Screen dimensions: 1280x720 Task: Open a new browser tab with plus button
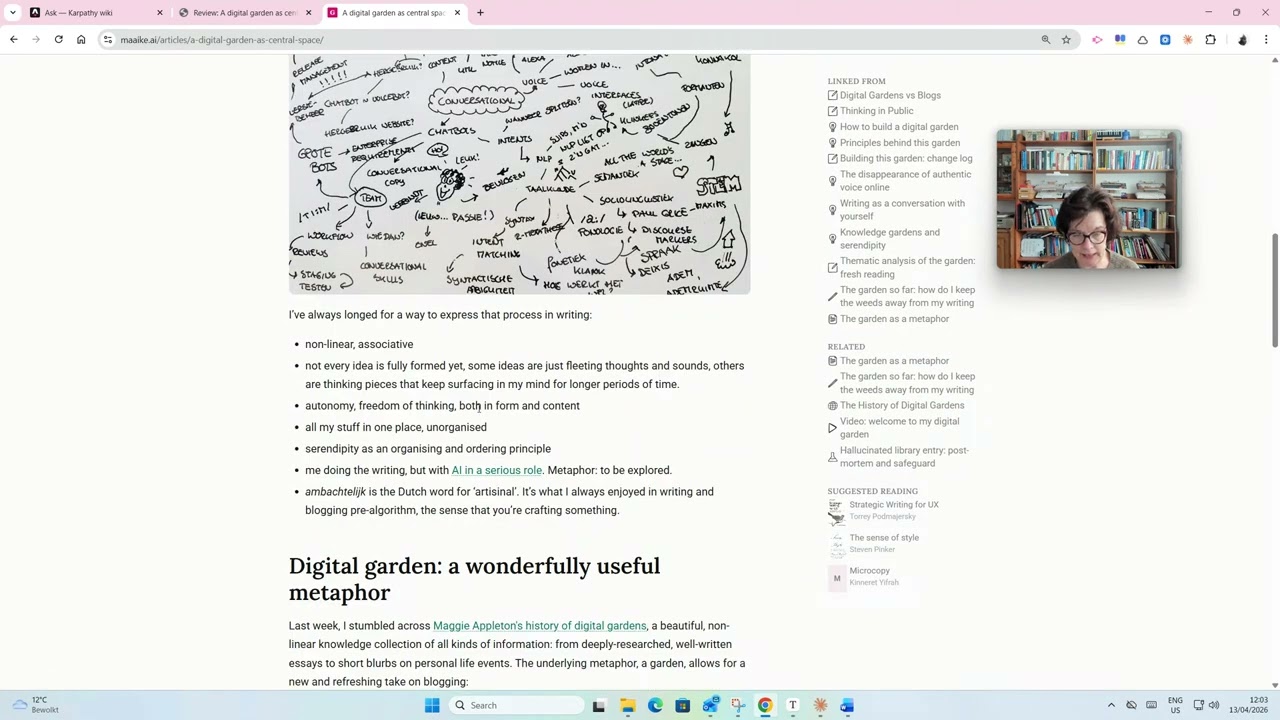480,13
